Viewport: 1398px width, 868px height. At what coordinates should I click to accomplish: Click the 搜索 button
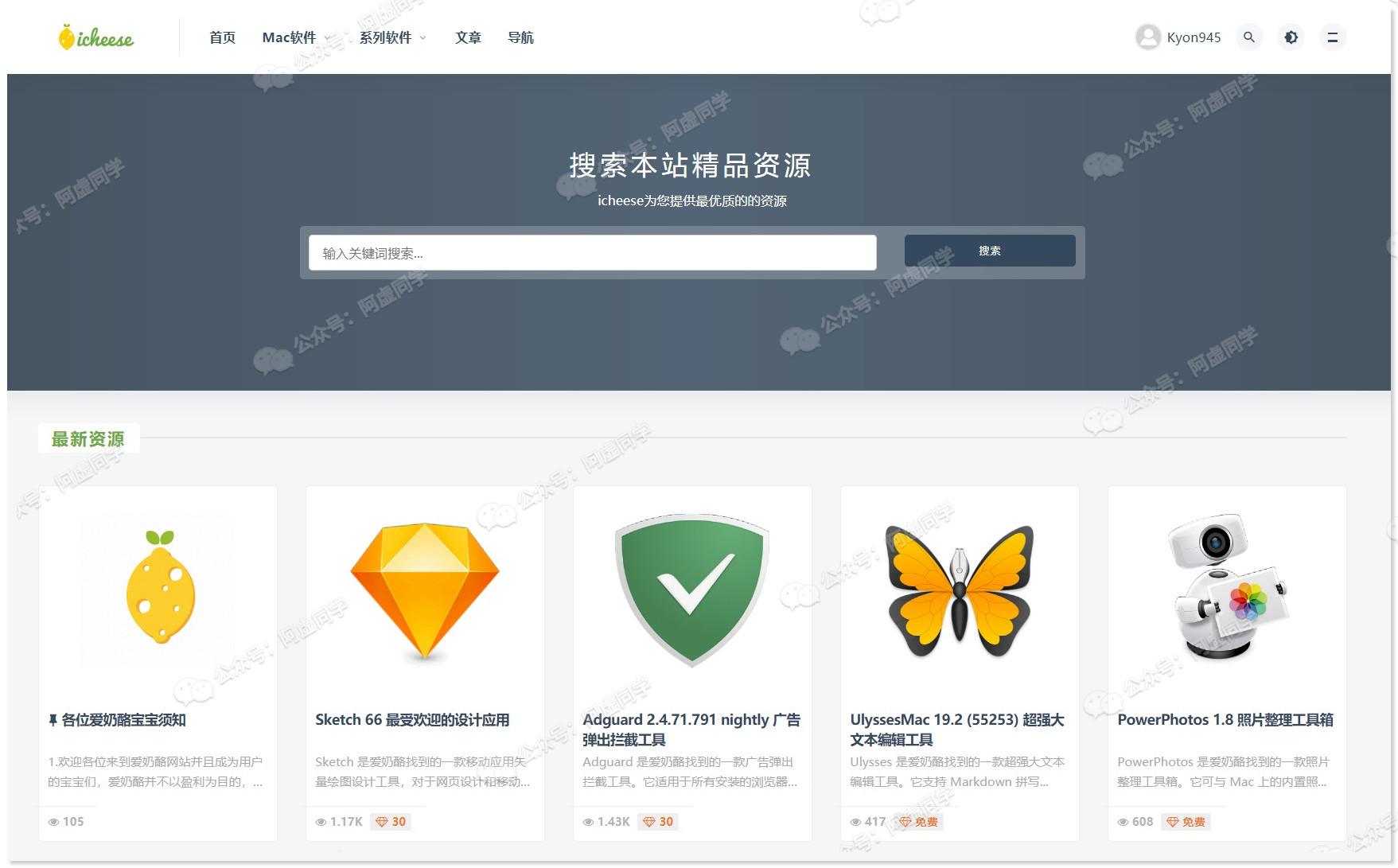[x=990, y=251]
